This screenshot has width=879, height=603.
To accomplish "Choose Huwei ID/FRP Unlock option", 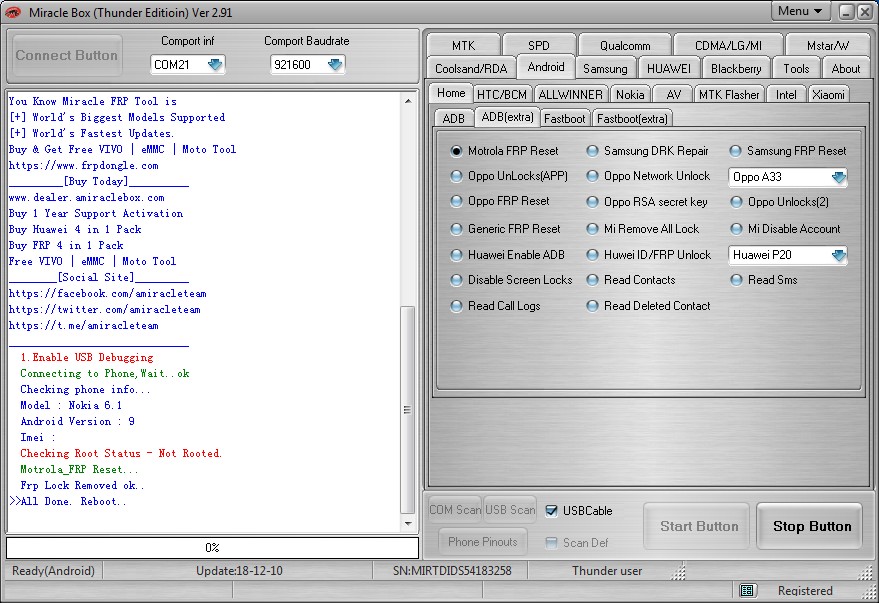I will point(592,255).
